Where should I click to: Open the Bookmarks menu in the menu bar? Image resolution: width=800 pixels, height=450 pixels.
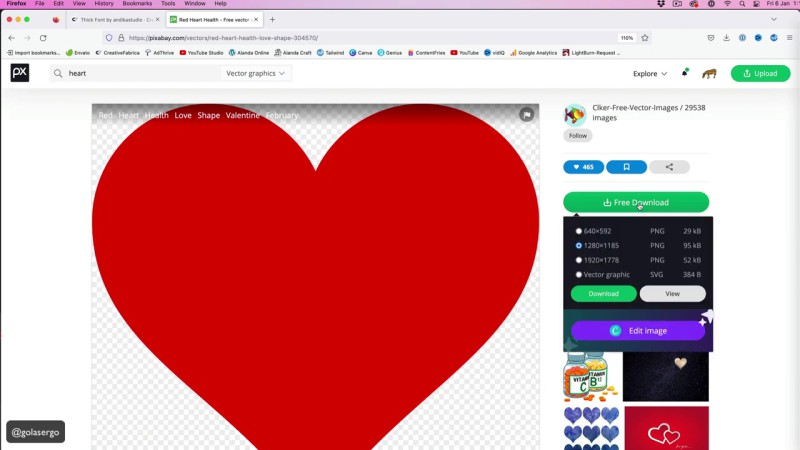coord(137,4)
